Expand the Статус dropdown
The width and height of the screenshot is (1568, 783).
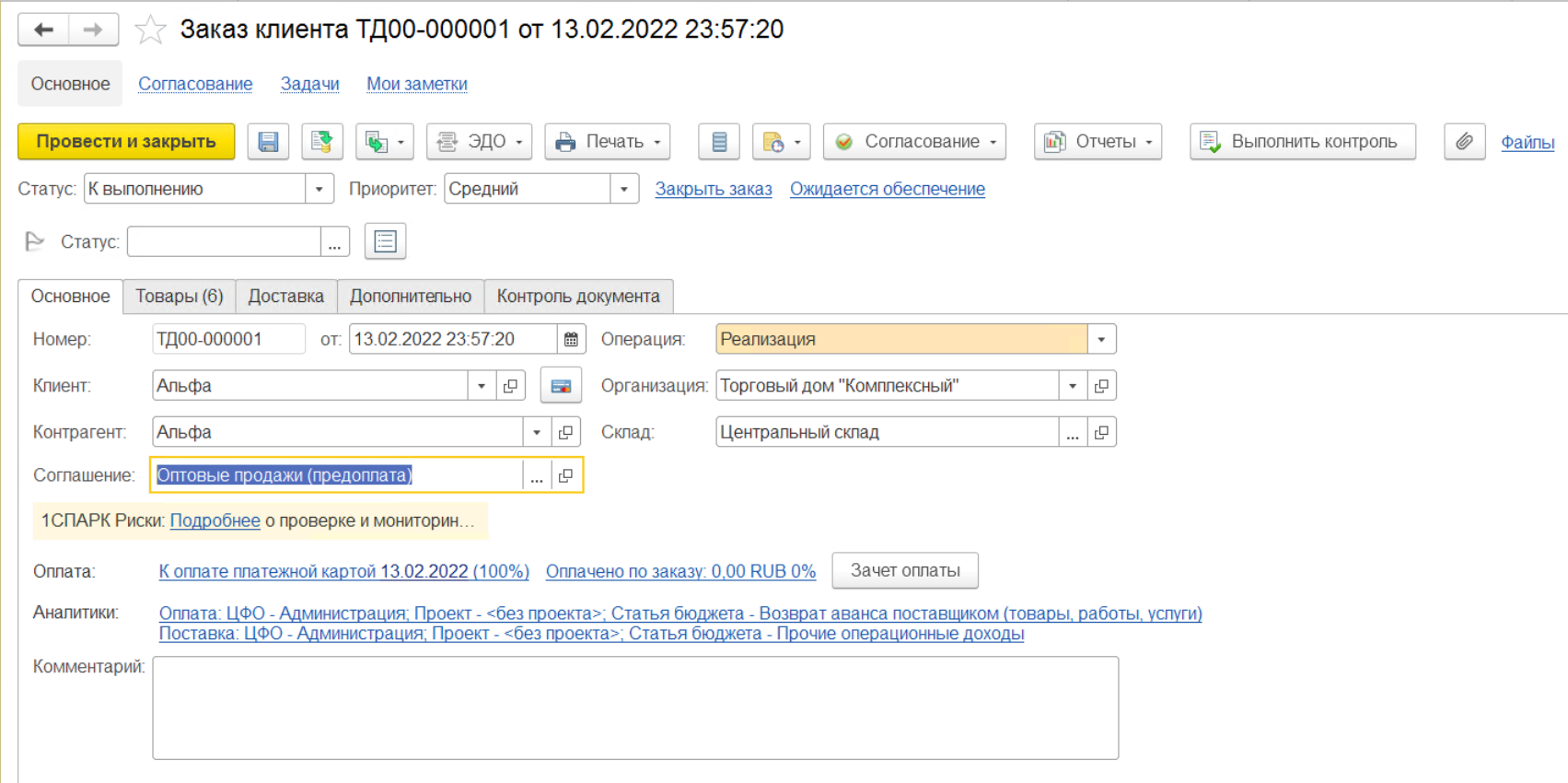click(319, 189)
